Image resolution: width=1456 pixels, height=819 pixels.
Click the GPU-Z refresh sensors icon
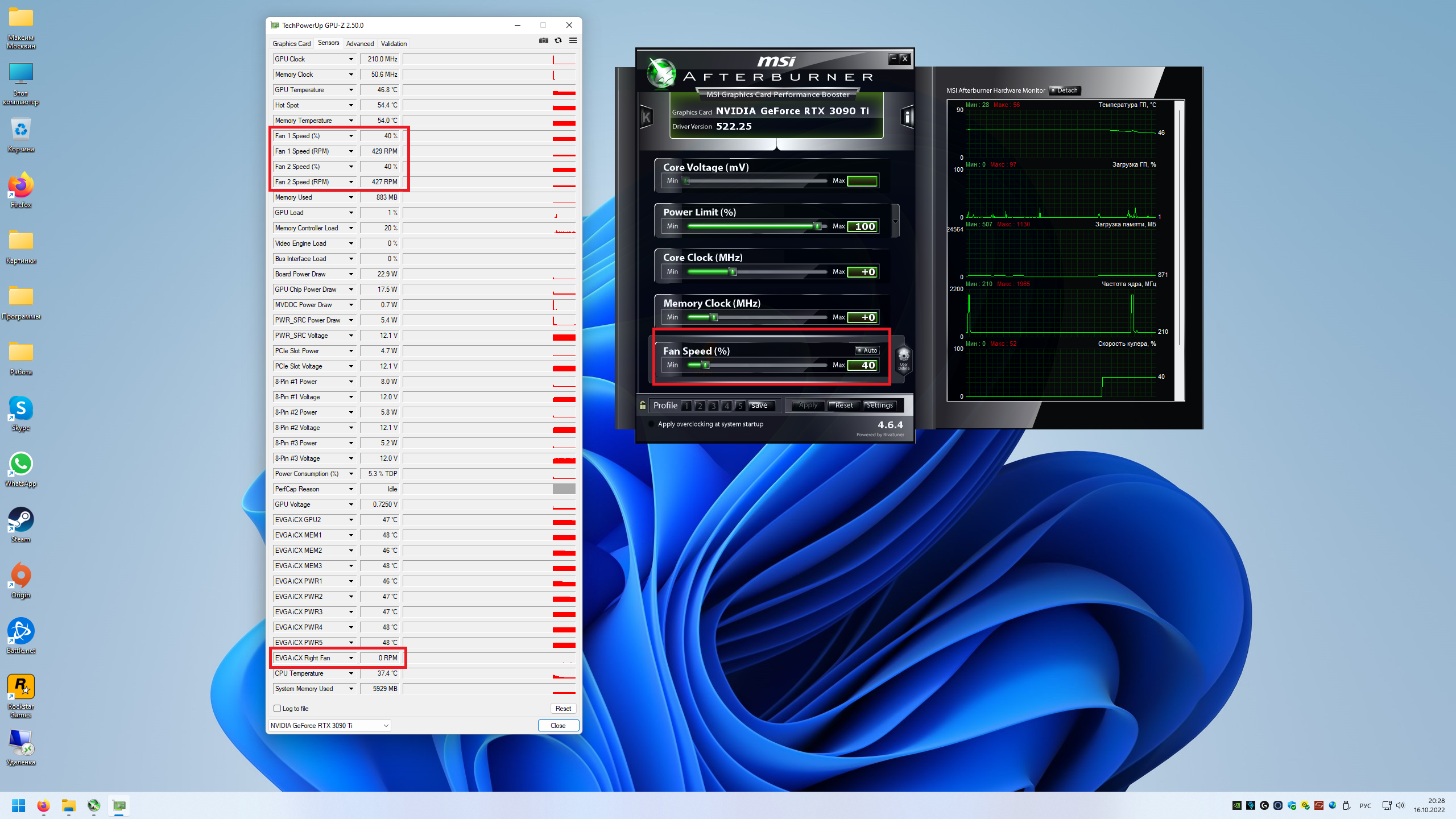[558, 40]
